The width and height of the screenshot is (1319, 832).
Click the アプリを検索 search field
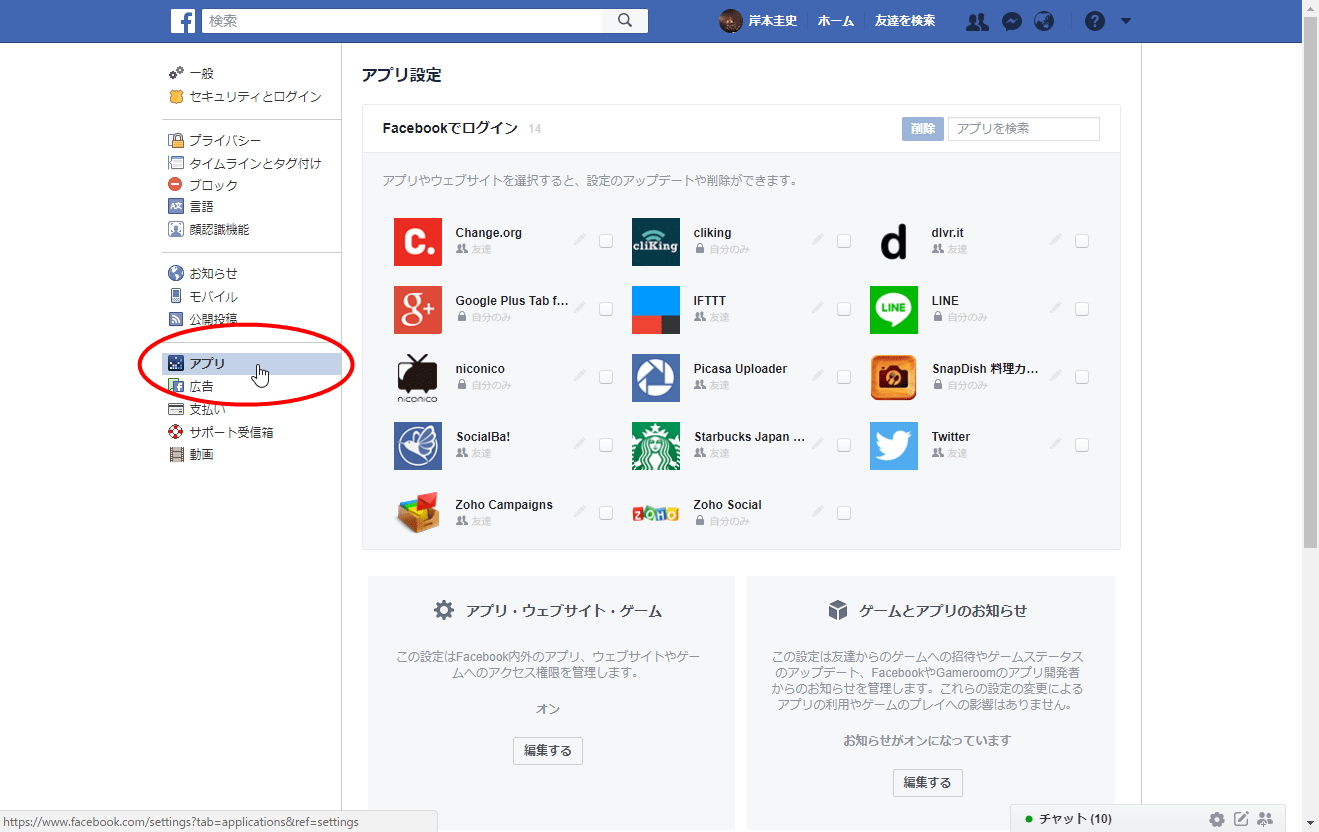(x=1023, y=129)
